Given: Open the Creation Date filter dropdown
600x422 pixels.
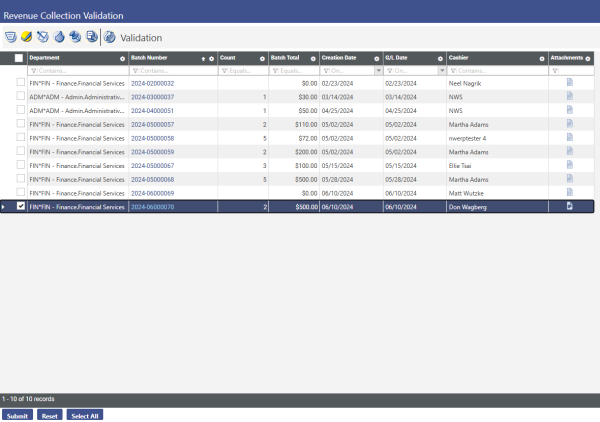Looking at the screenshot, I should point(378,70).
